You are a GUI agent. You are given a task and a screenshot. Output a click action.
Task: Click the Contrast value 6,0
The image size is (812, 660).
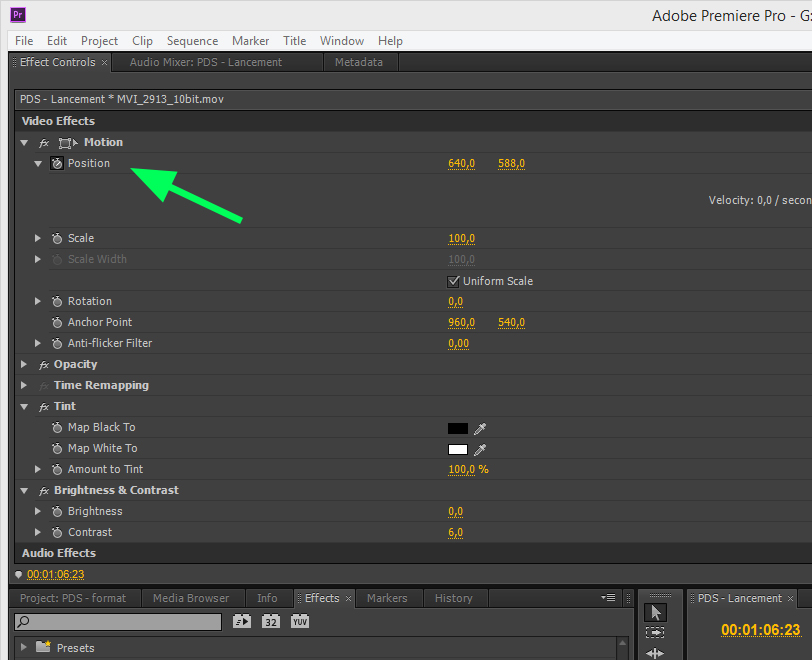(x=455, y=533)
